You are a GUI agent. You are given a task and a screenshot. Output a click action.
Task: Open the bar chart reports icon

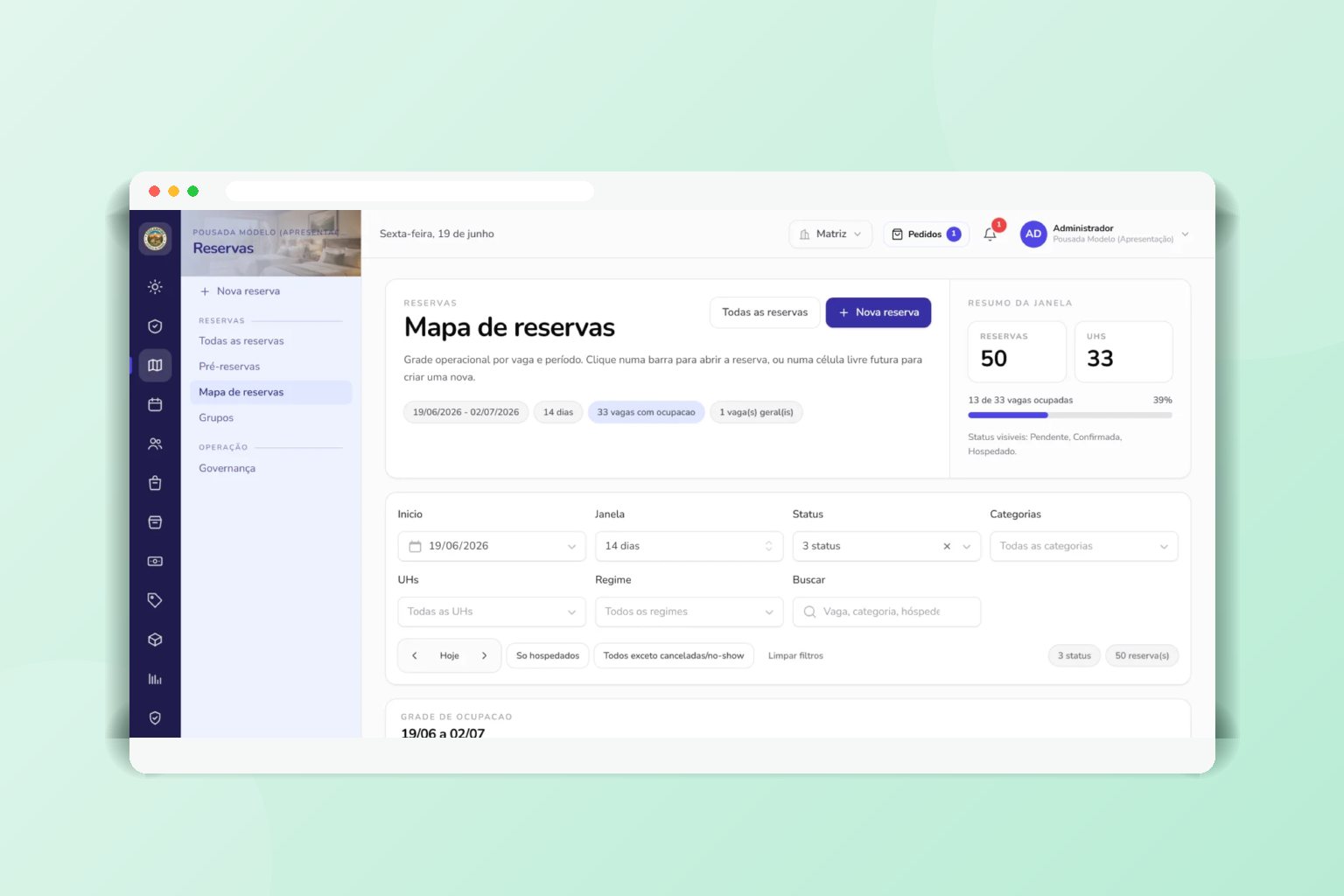(155, 679)
